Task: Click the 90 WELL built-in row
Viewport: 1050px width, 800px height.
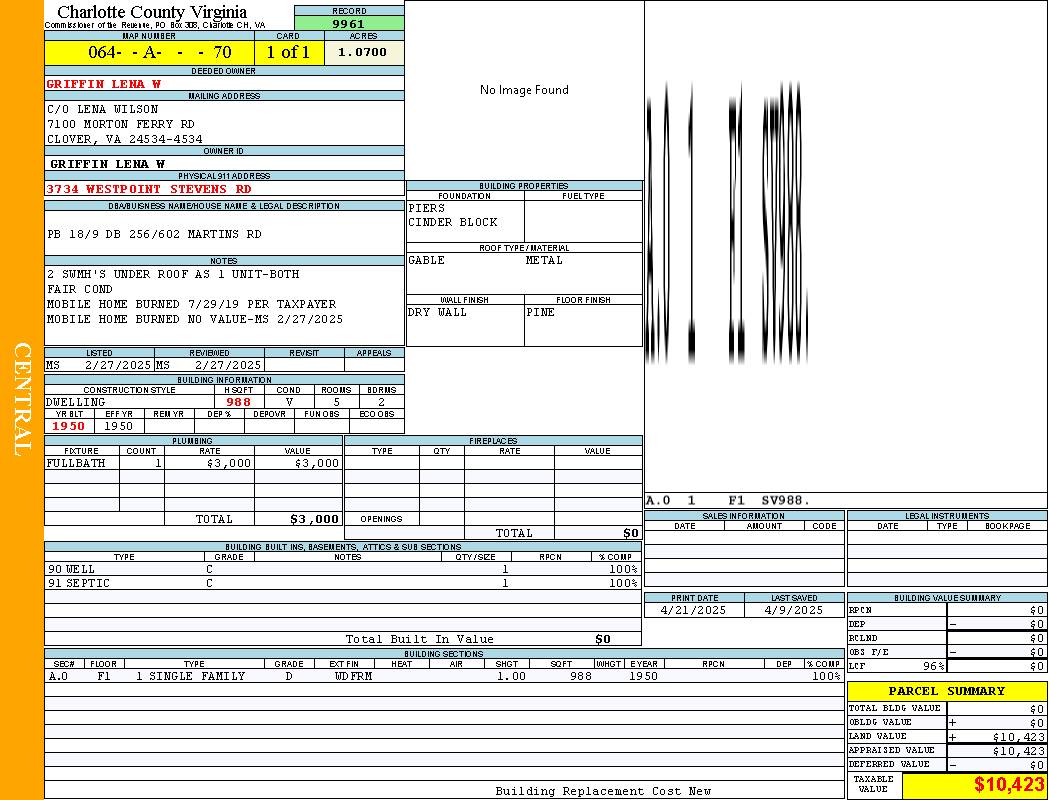Action: click(x=340, y=569)
